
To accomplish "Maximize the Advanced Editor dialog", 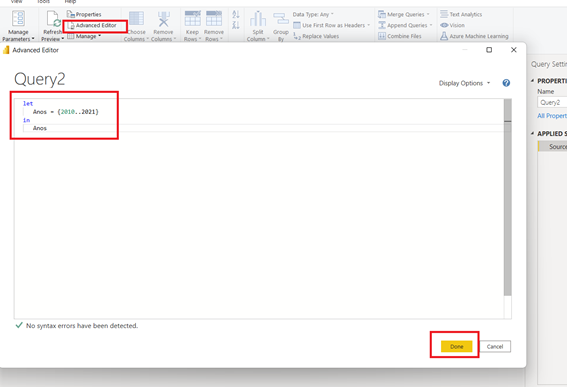I will click(489, 50).
